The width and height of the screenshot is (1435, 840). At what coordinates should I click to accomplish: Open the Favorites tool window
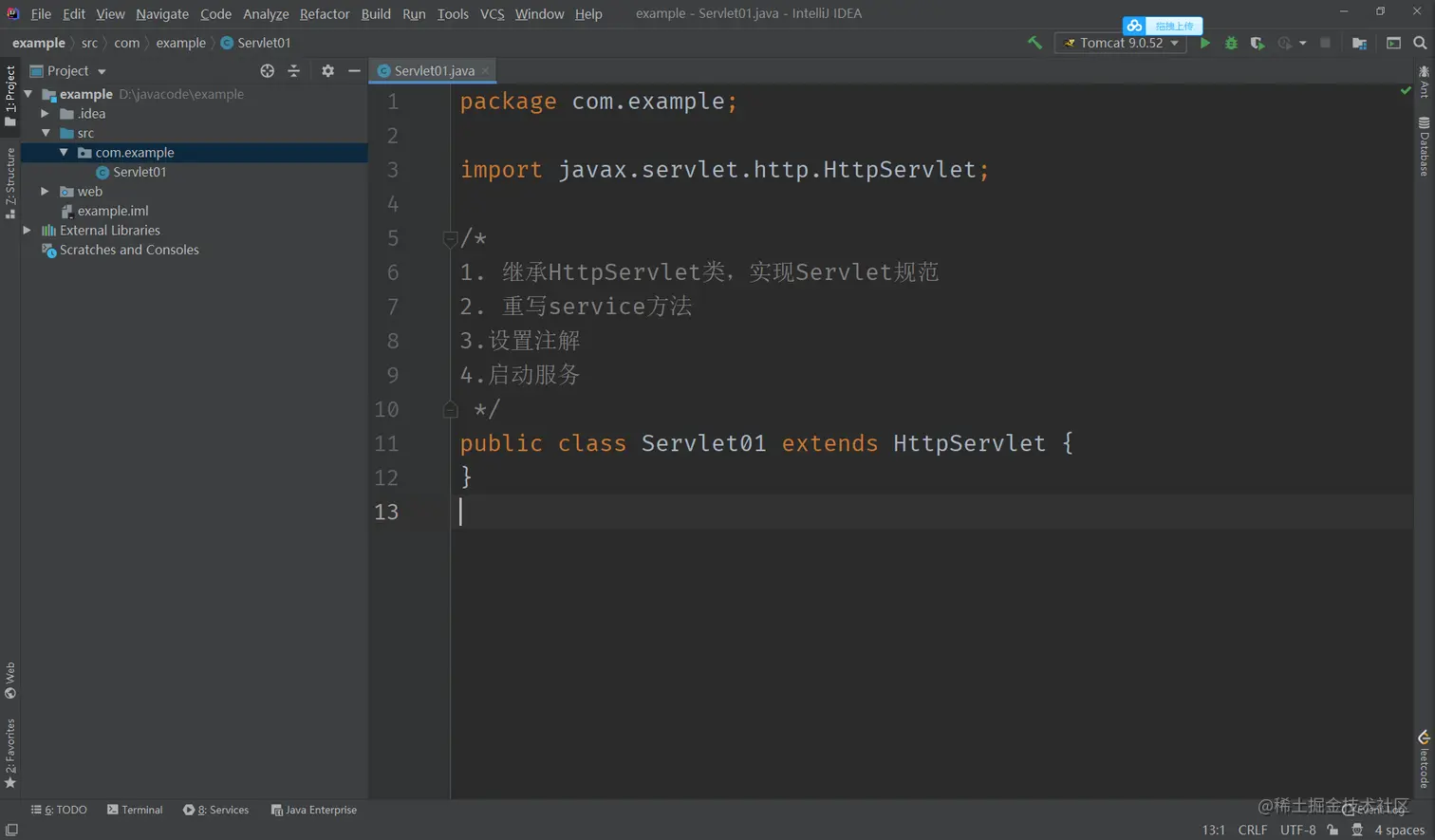pyautogui.click(x=10, y=754)
